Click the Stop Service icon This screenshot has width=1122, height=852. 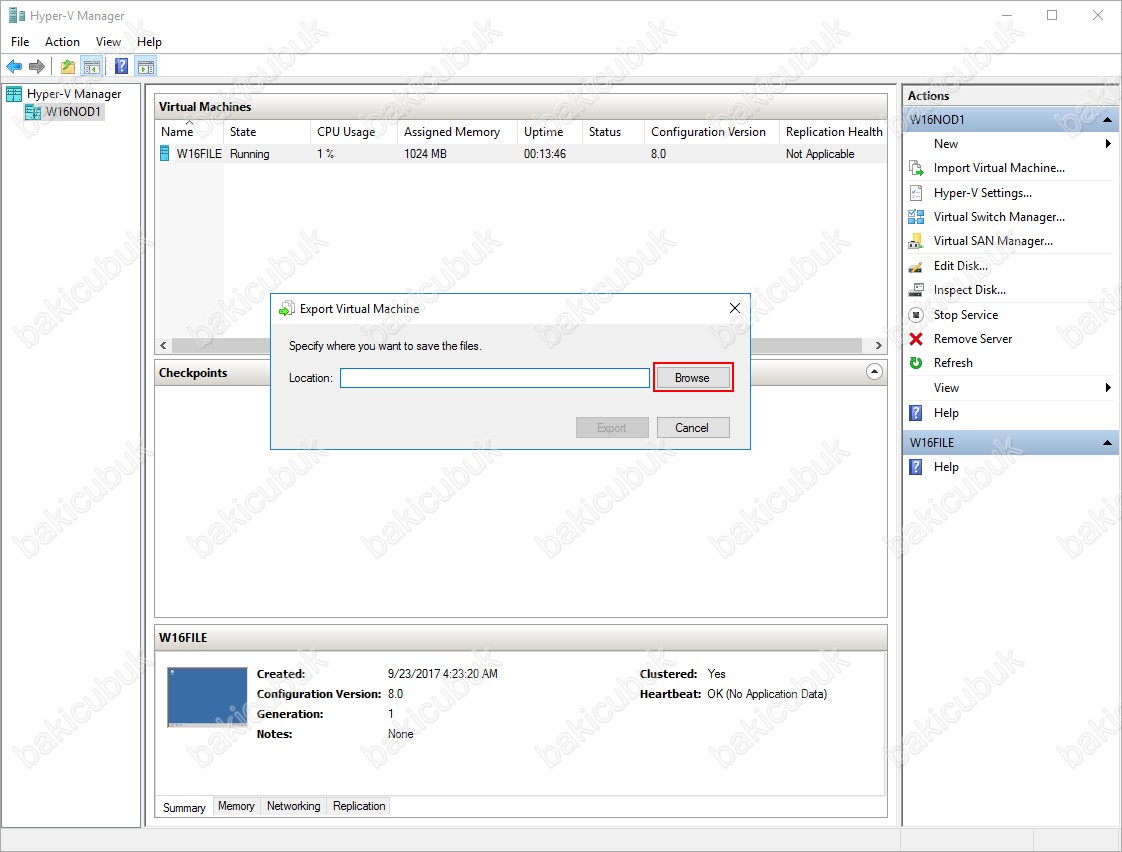pos(916,315)
